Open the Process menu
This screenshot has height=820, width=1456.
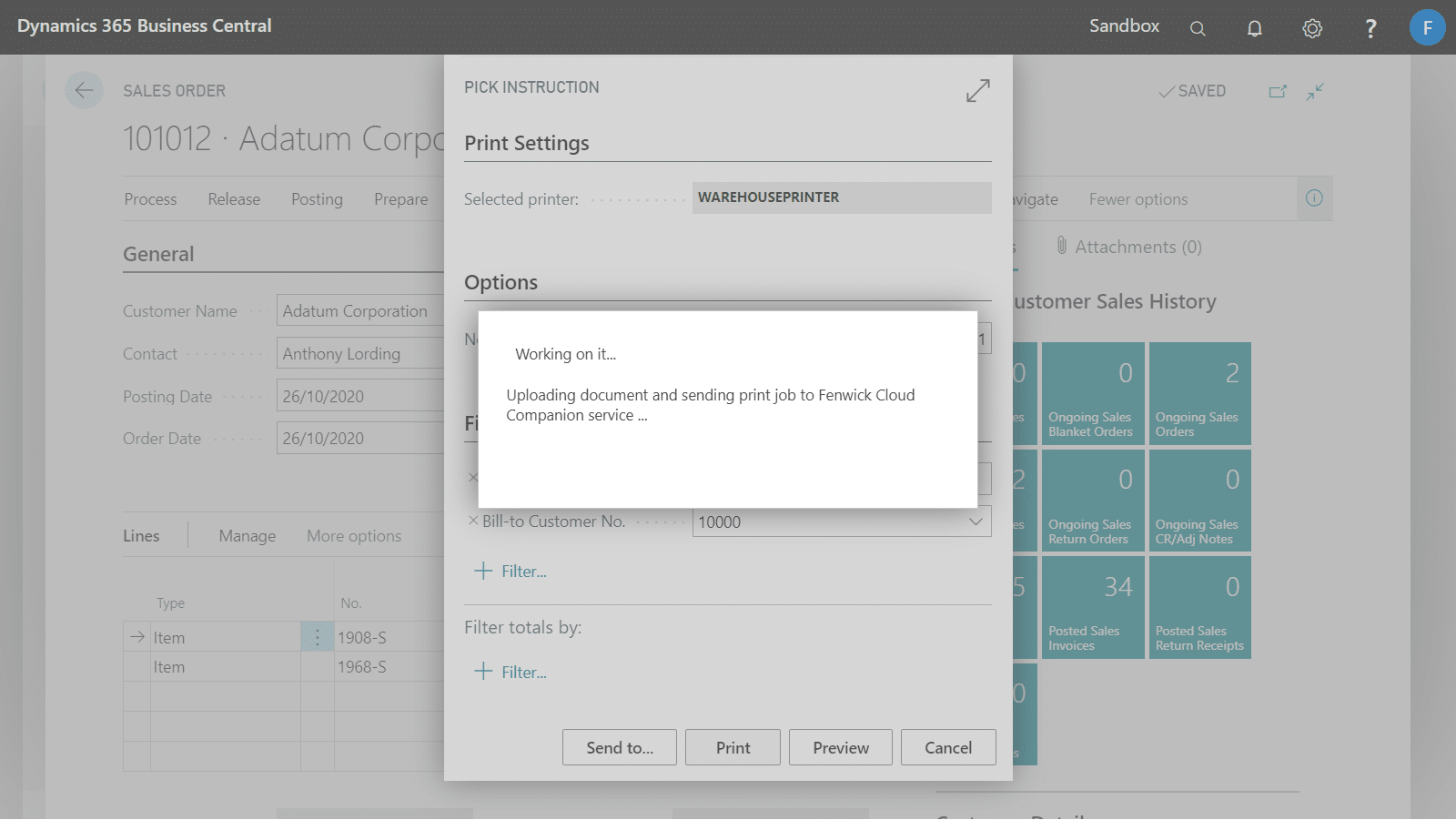click(151, 199)
